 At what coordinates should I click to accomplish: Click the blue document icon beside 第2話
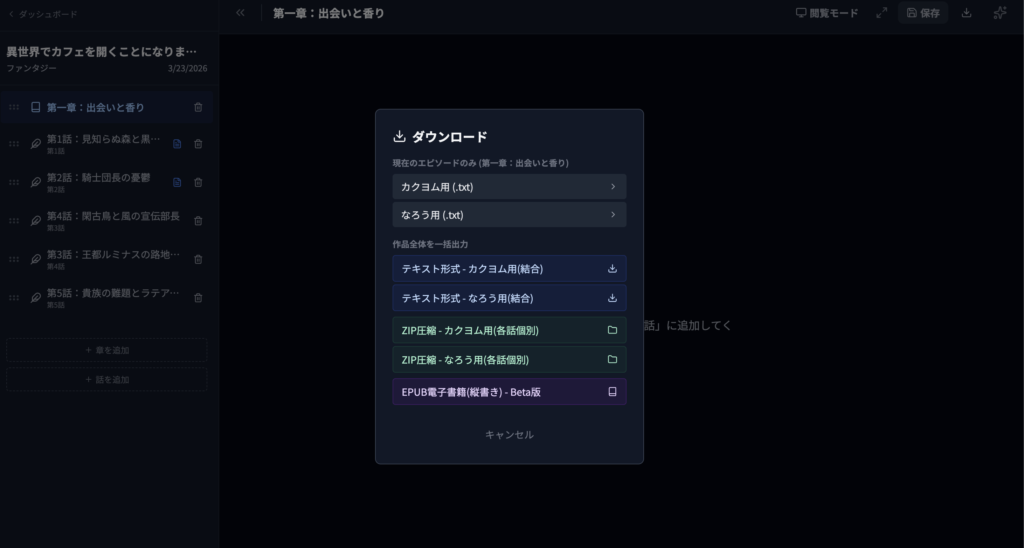click(x=177, y=182)
